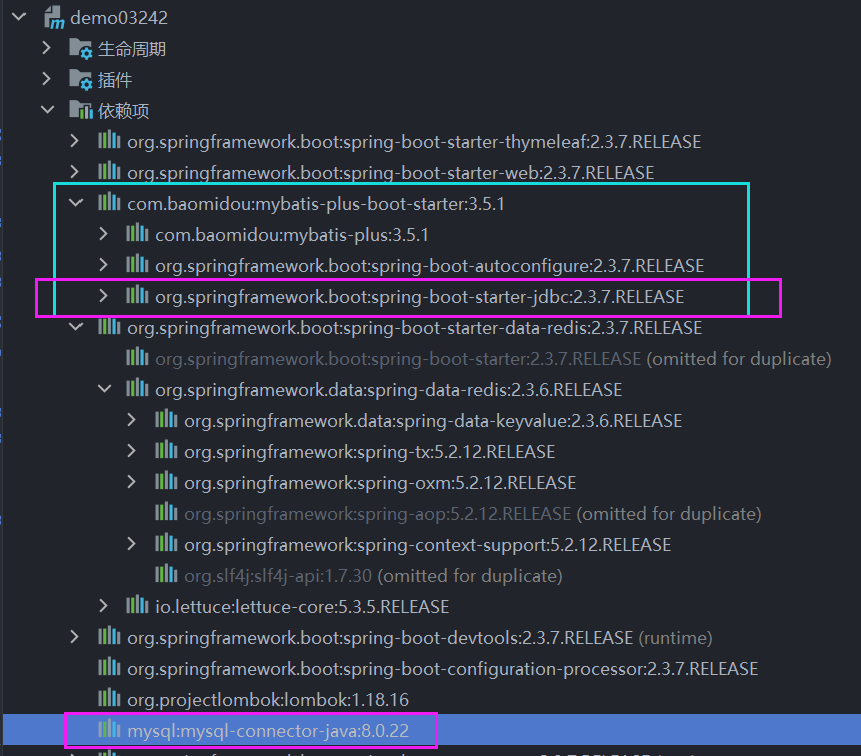Click library icon of spring-oxm:5.2.12

[166, 481]
